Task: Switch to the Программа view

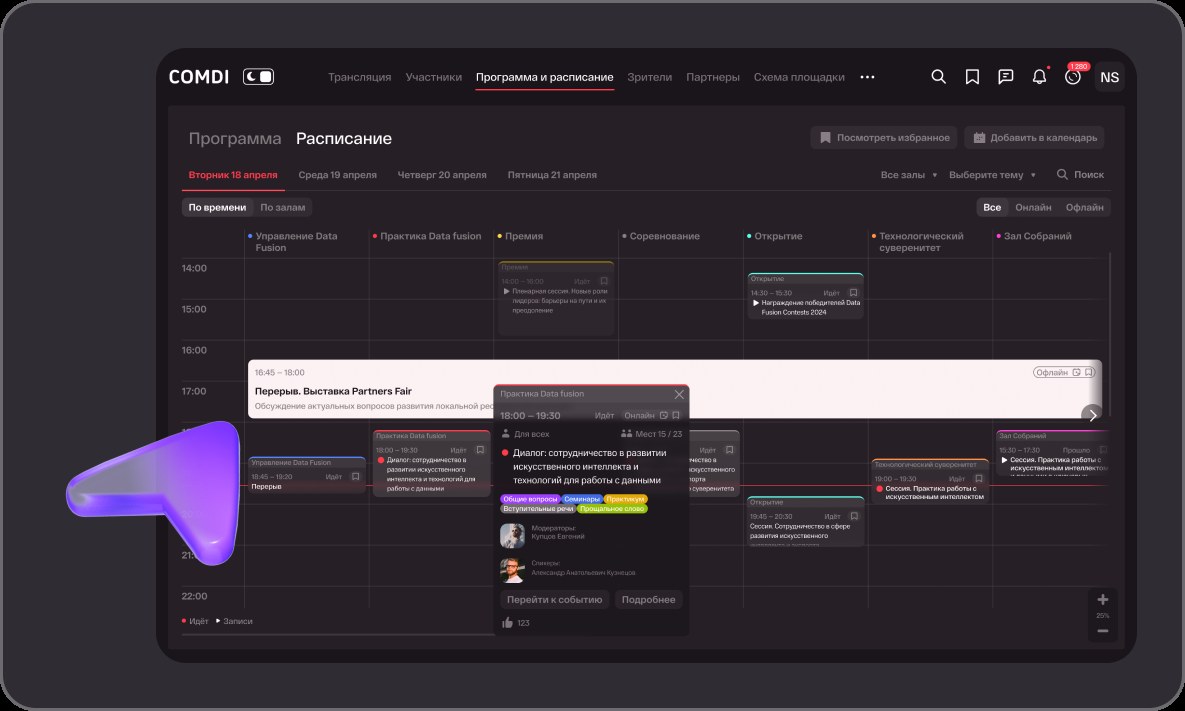Action: 235,138
